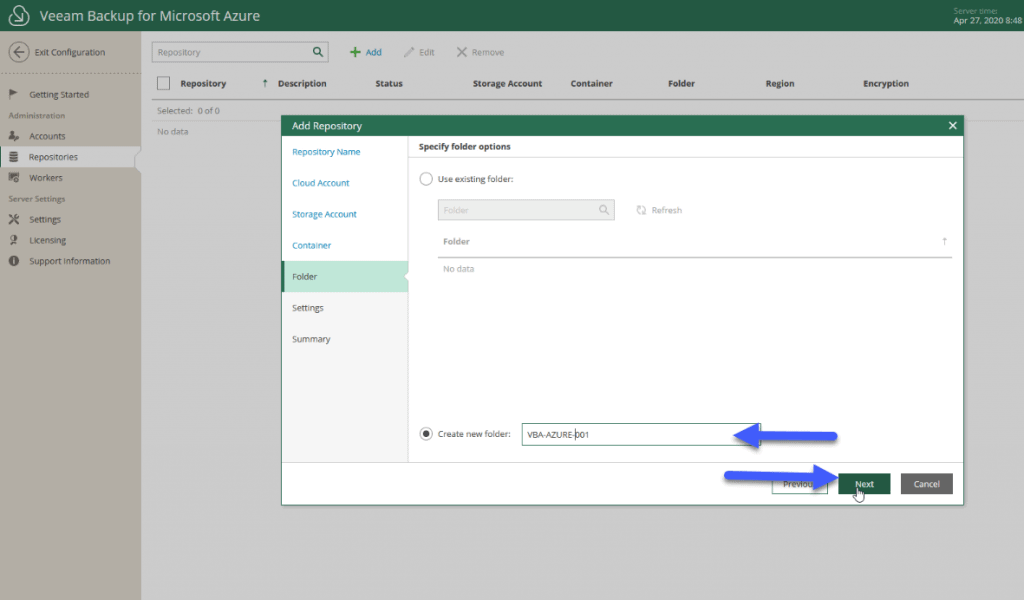Click the Add repository button label
Image resolution: width=1024 pixels, height=600 pixels.
point(374,52)
